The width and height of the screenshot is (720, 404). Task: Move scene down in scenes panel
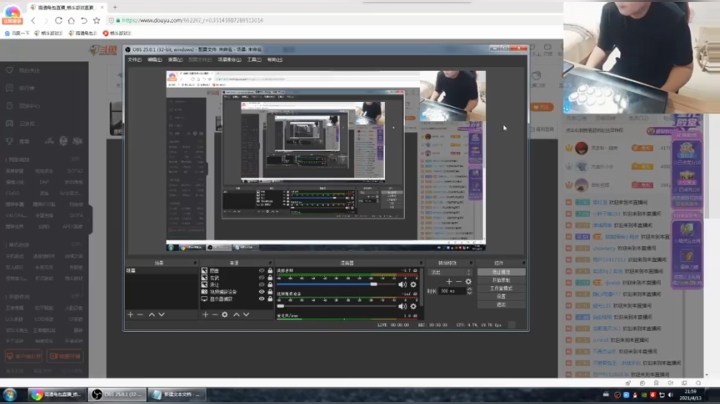pyautogui.click(x=162, y=314)
